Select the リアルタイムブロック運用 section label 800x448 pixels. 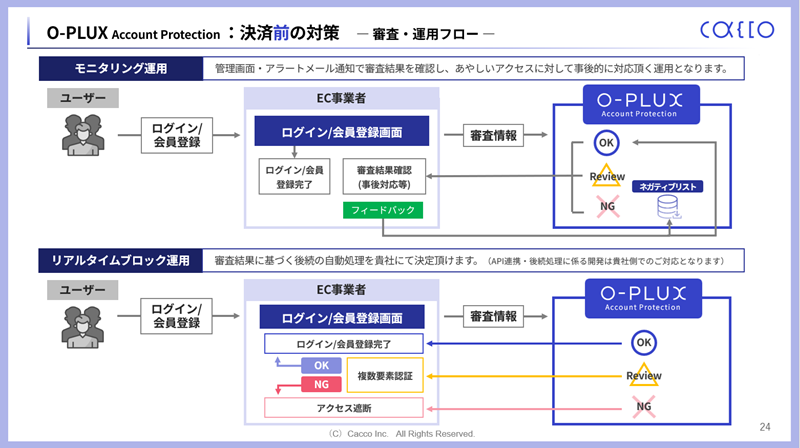pos(121,261)
